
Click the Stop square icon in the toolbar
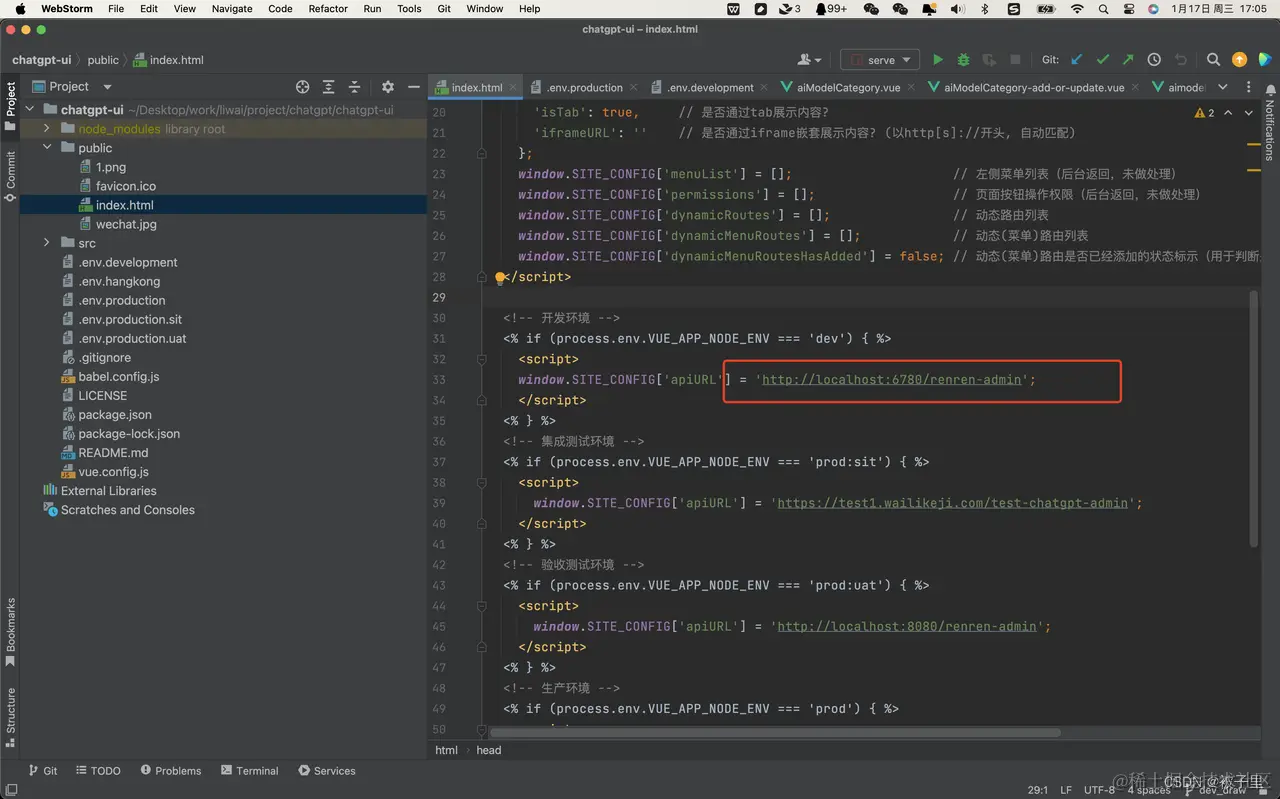point(1015,60)
